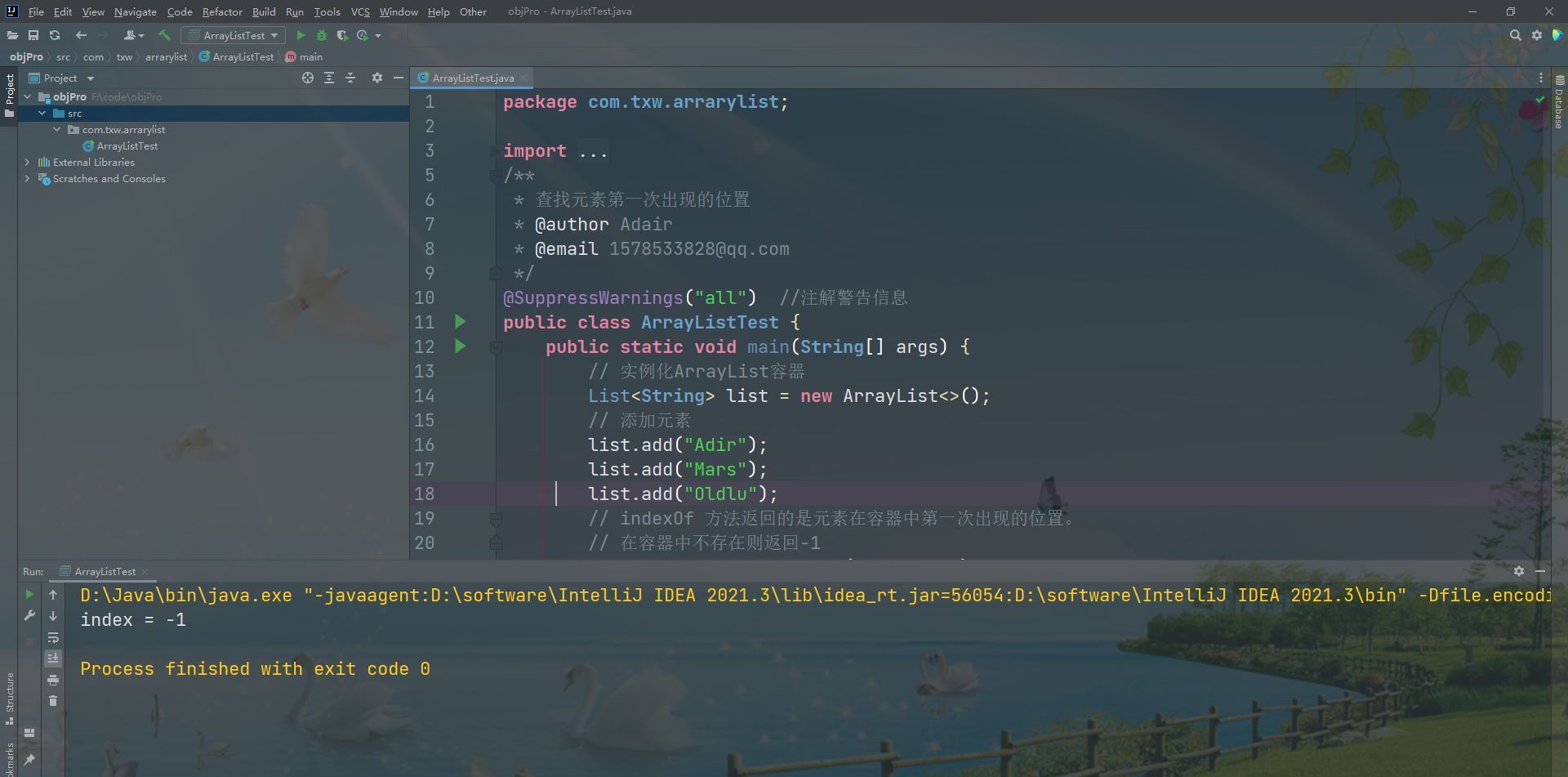Switch to the ArrayListTest.java editor tab
This screenshot has height=777, width=1568.
[473, 78]
